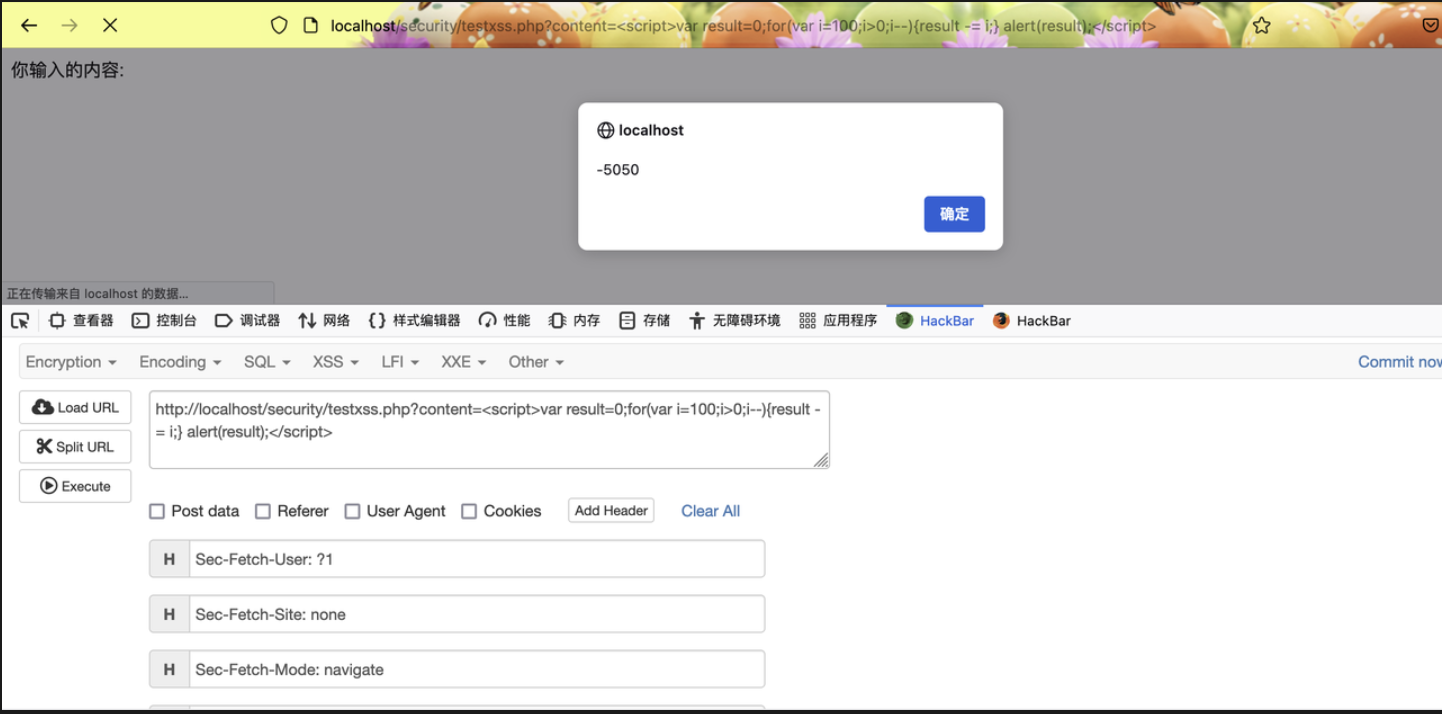The width and height of the screenshot is (1442, 714).
Task: Click the page info icon in address bar
Action: coord(310,25)
